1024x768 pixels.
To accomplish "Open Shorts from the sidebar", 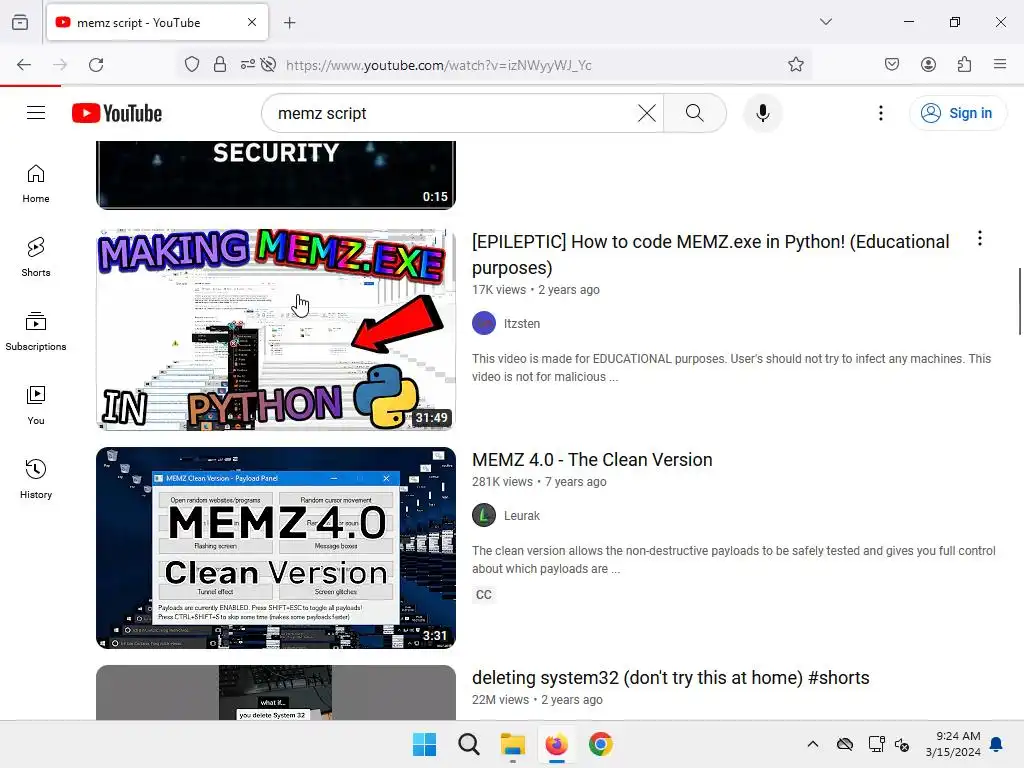I will click(x=36, y=257).
